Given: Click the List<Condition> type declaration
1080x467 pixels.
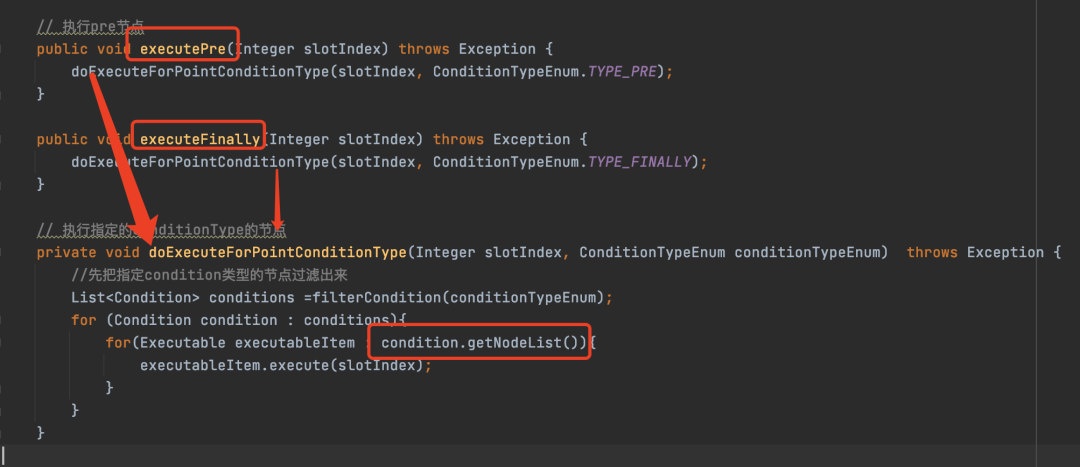Looking at the screenshot, I should (x=136, y=298).
